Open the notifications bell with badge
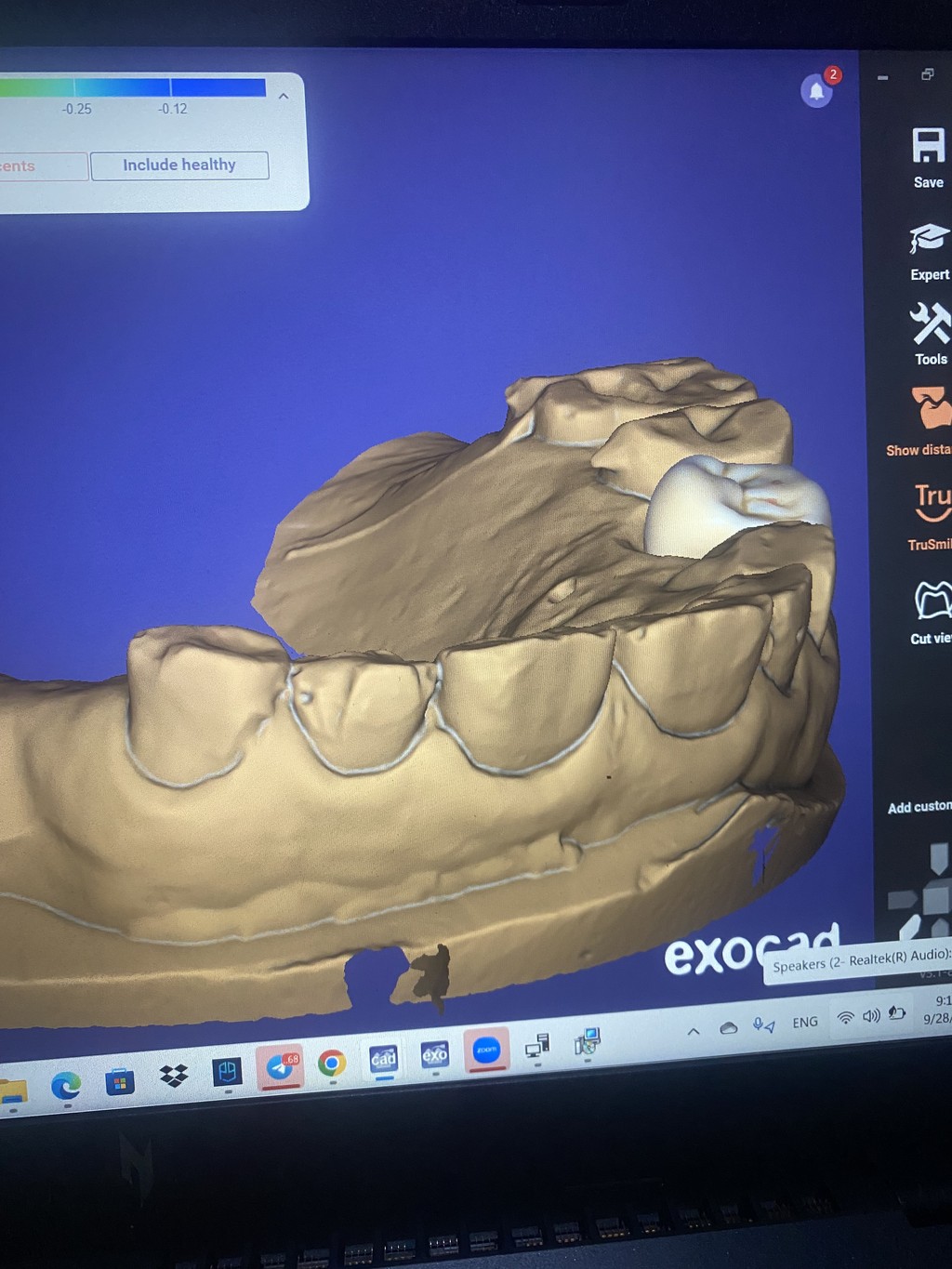The height and width of the screenshot is (1269, 952). [x=817, y=90]
